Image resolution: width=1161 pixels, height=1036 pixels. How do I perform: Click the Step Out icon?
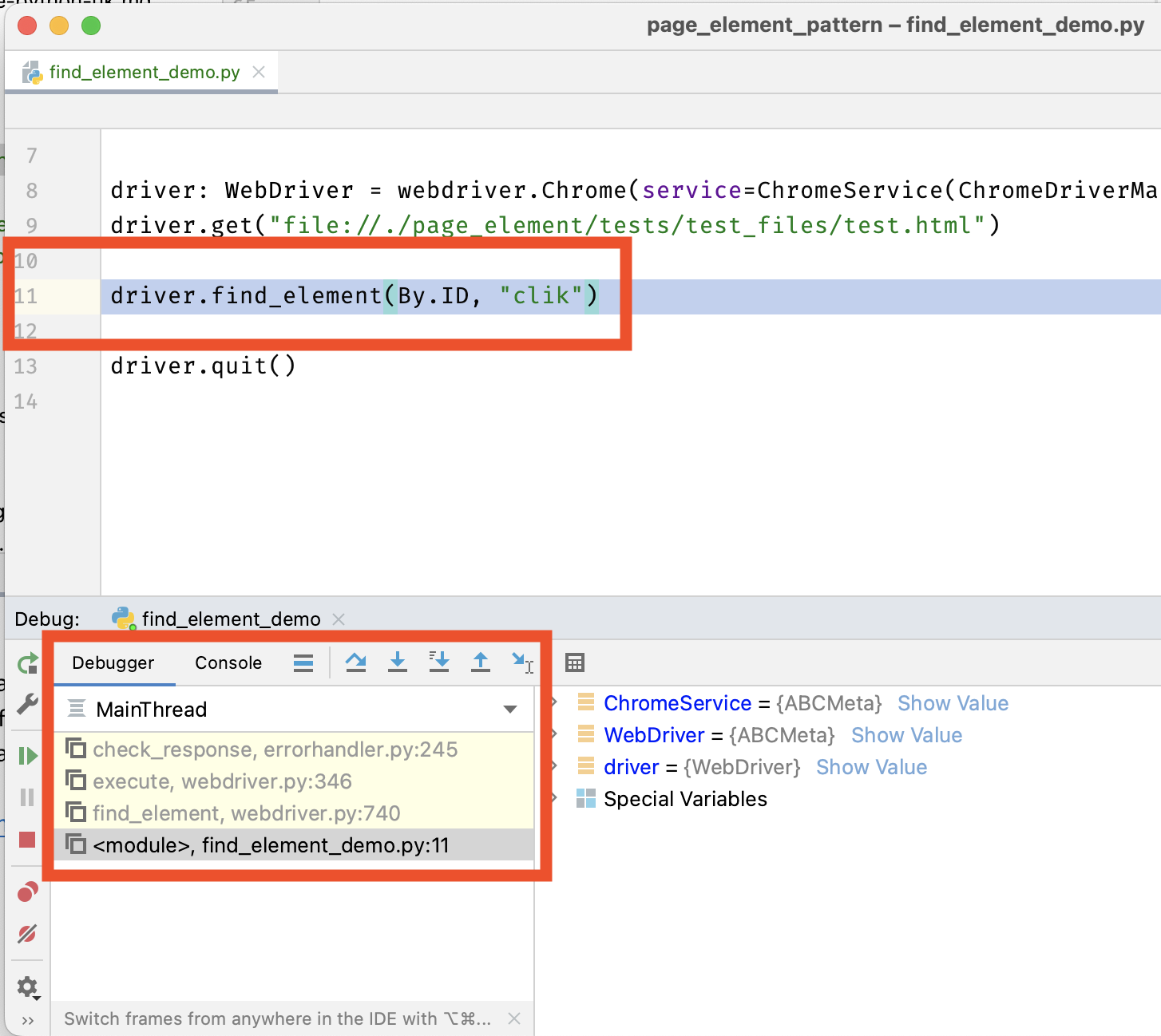point(481,662)
